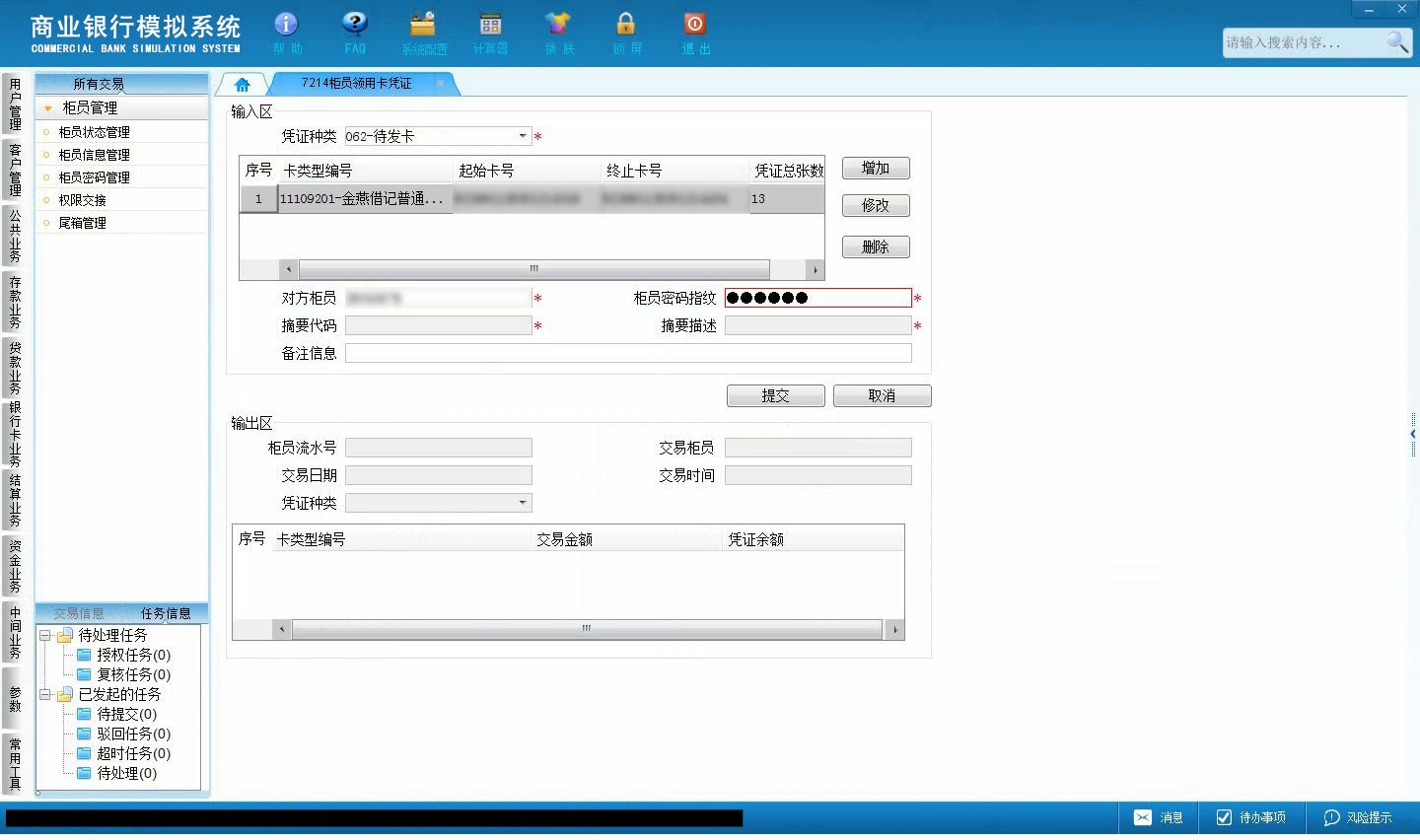Click the 复核任务(0) folder icon
The height and width of the screenshot is (840, 1420).
(85, 674)
